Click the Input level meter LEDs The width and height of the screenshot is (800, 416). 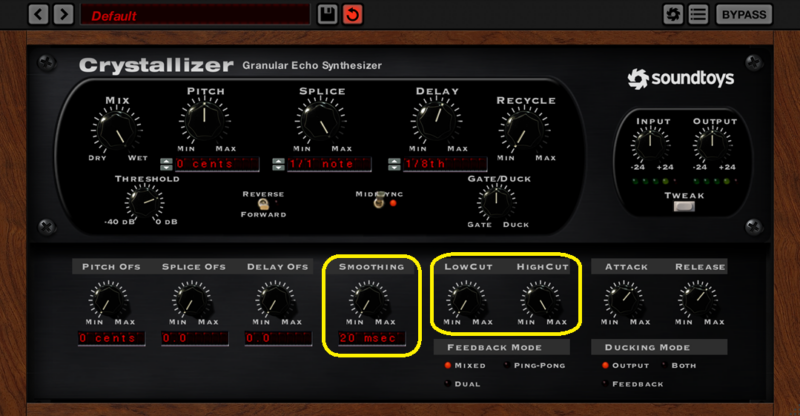point(655,181)
